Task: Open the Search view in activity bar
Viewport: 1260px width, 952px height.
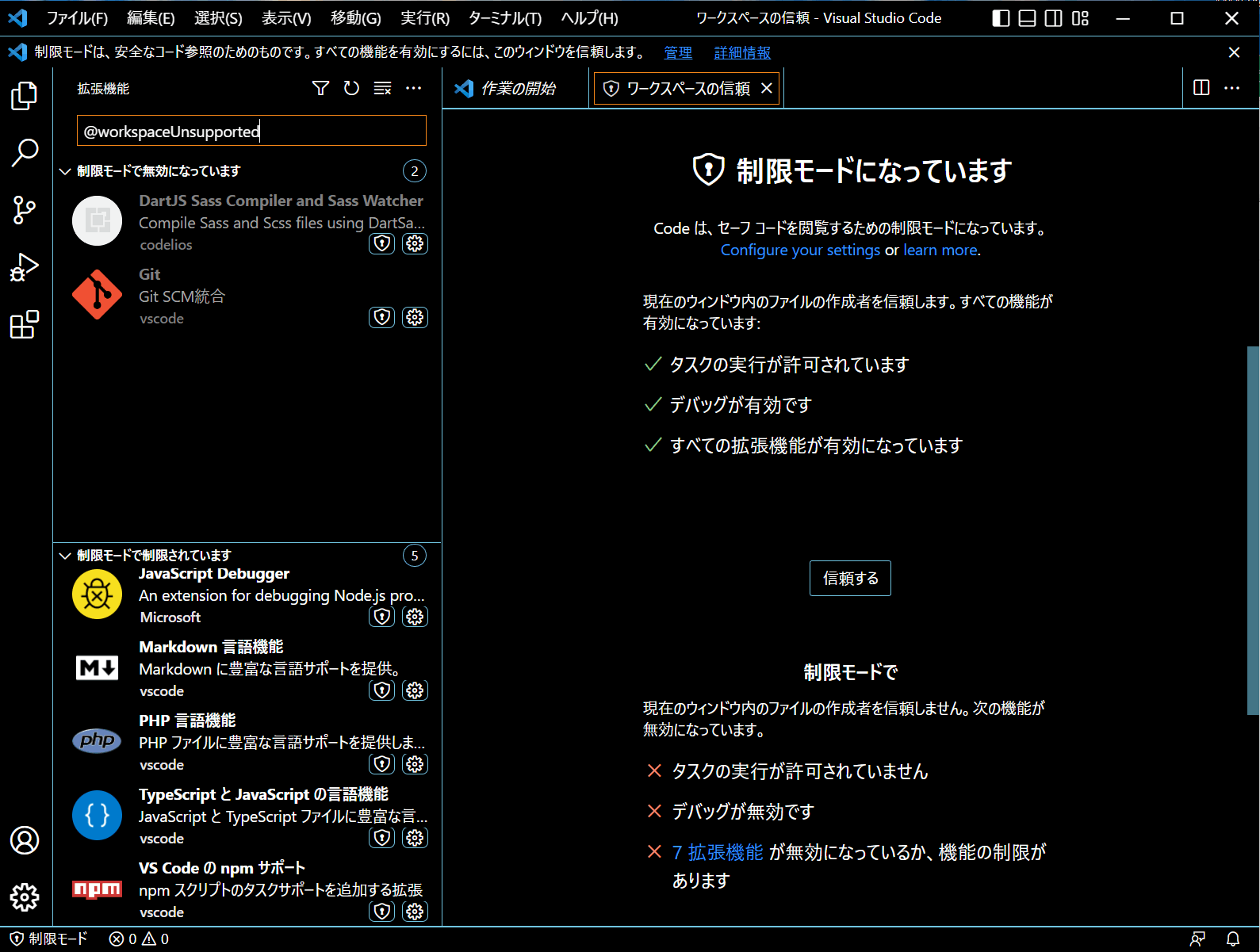Action: (x=25, y=152)
